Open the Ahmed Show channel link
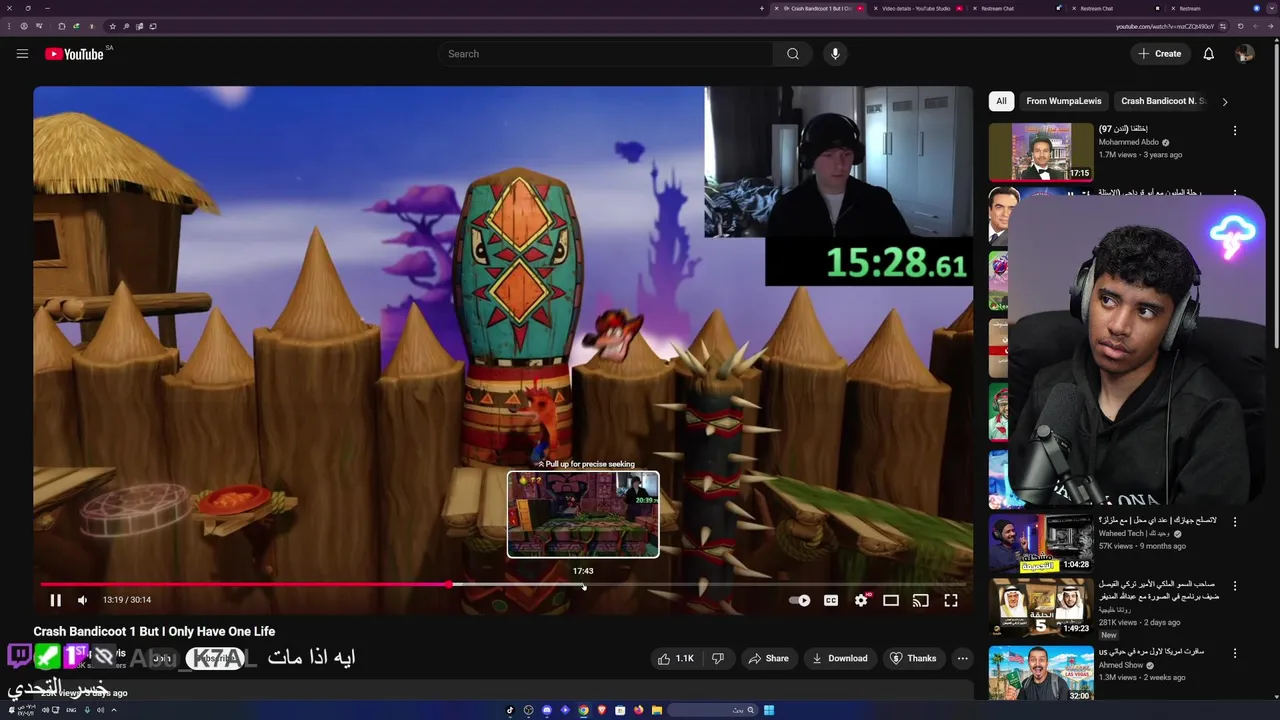The height and width of the screenshot is (720, 1280). tap(1121, 665)
